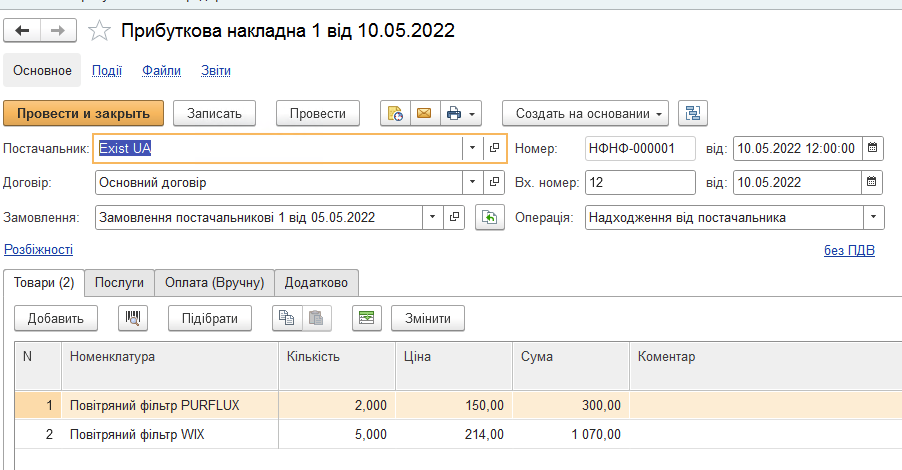The width and height of the screenshot is (902, 470).
Task: Open the Создать на основании menu
Action: [x=585, y=113]
